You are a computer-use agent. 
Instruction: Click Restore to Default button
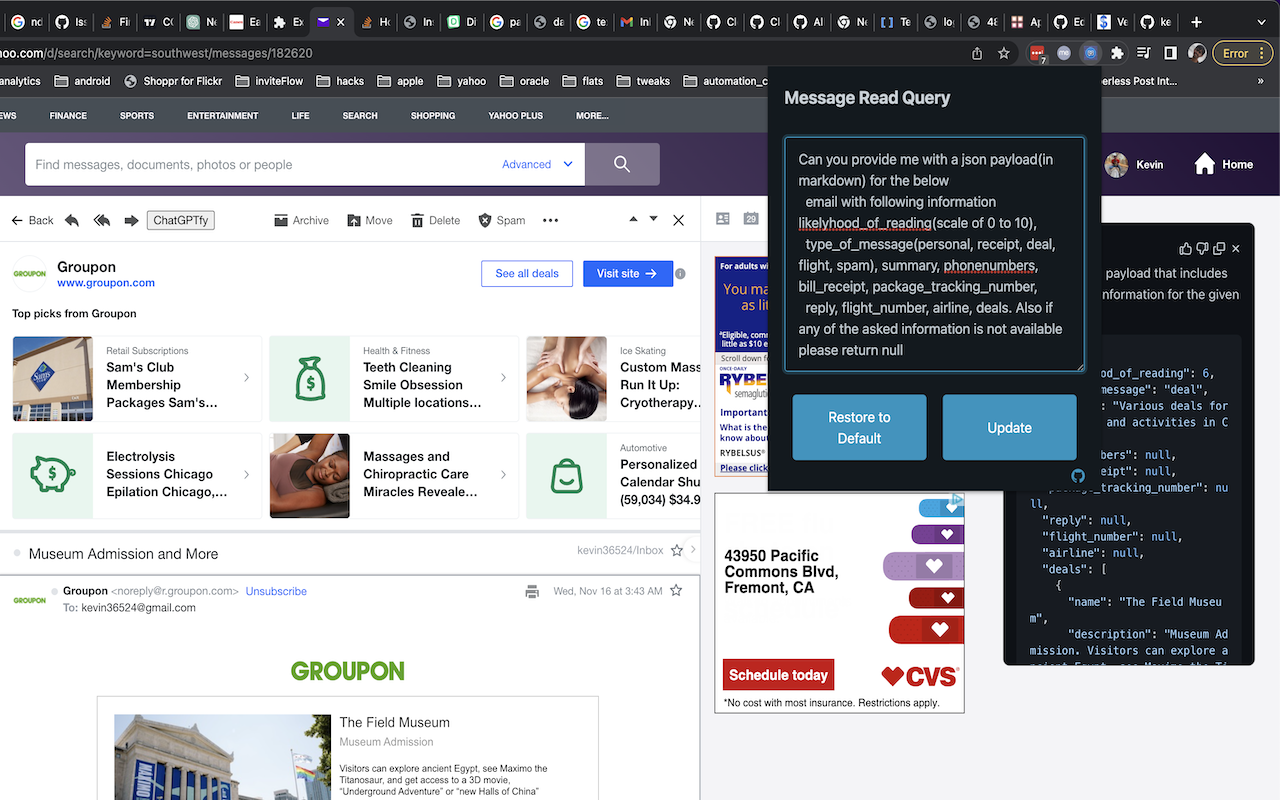tap(859, 427)
